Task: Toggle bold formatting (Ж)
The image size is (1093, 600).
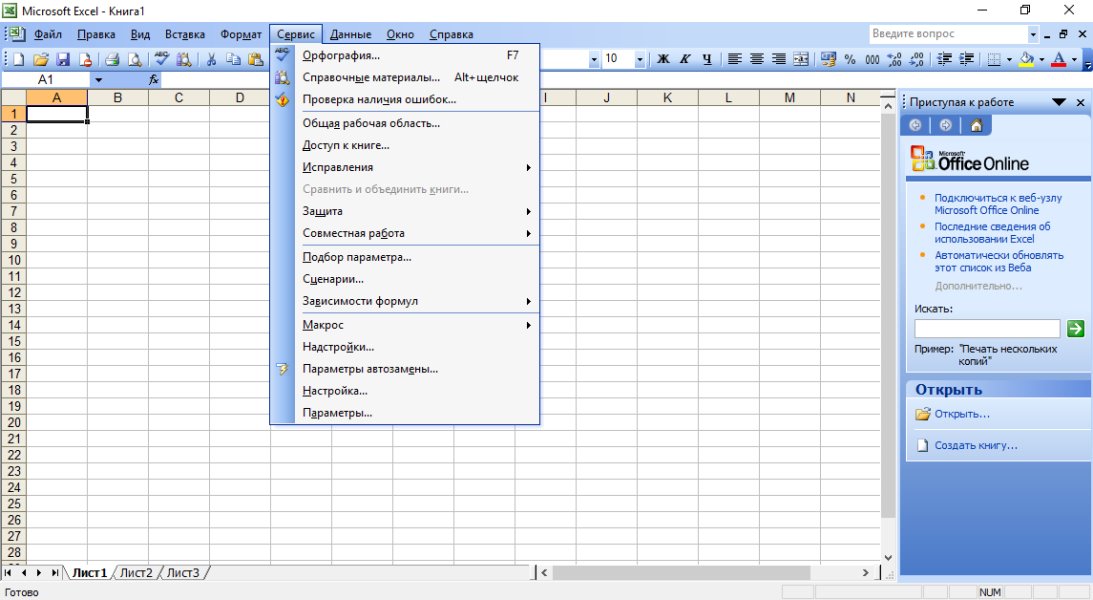Action: (x=662, y=60)
